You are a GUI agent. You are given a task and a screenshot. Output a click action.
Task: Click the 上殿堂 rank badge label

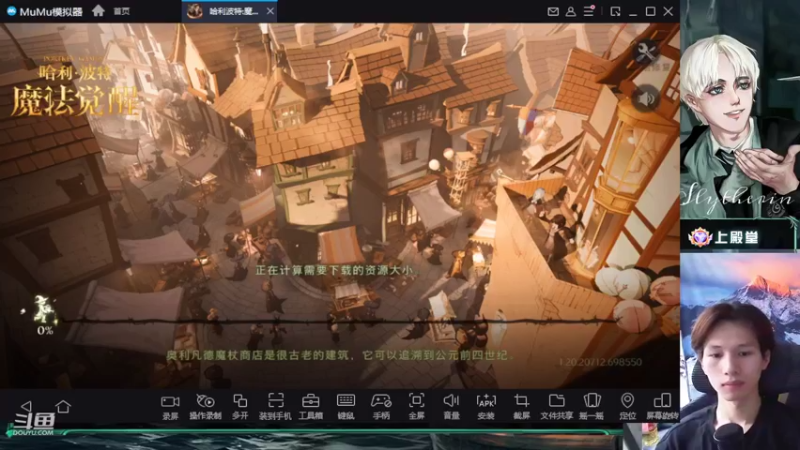pyautogui.click(x=723, y=237)
